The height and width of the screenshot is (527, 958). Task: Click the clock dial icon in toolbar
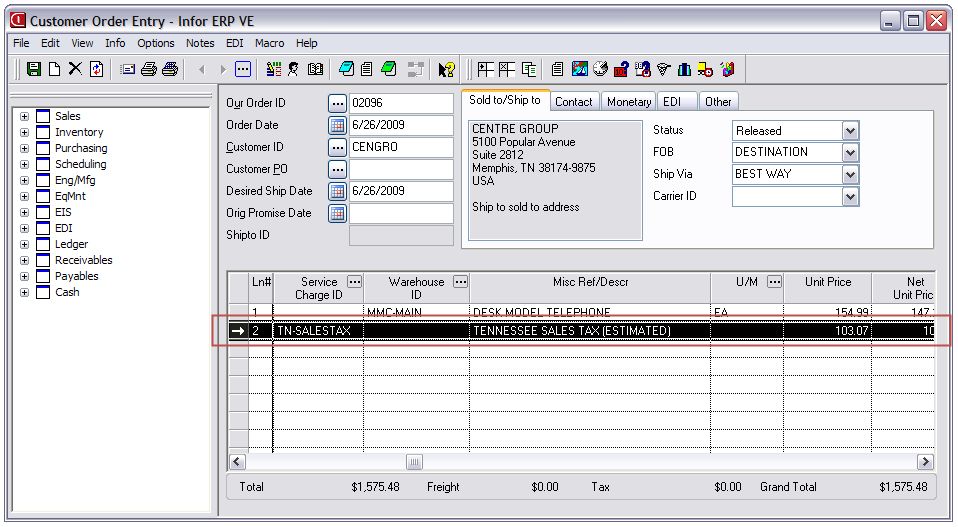[x=601, y=69]
